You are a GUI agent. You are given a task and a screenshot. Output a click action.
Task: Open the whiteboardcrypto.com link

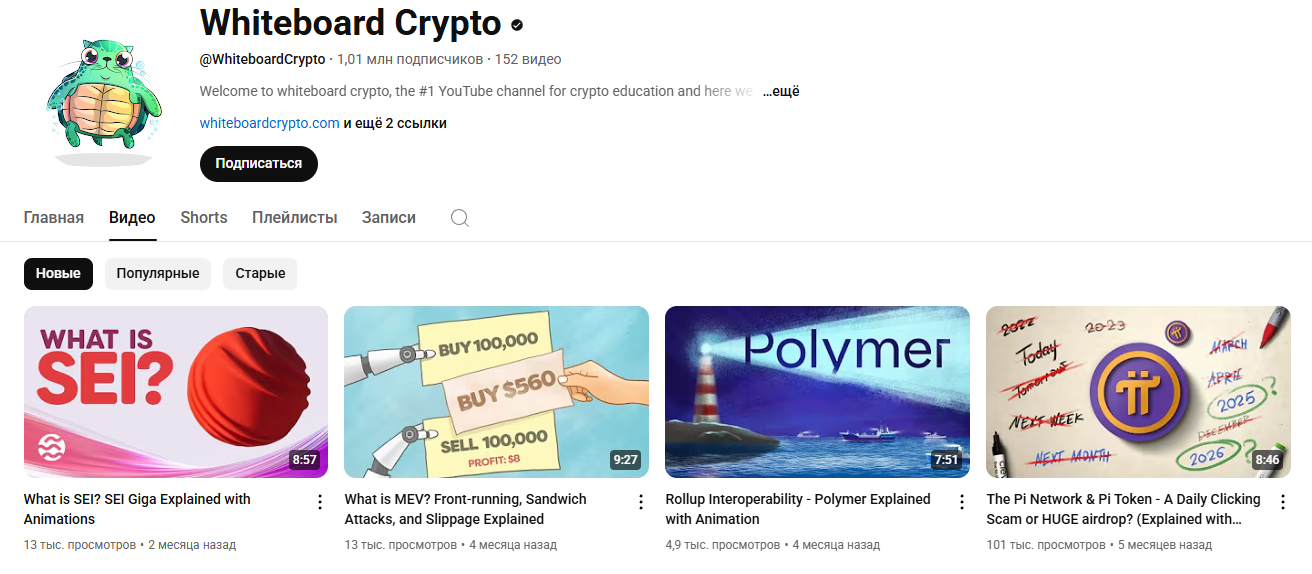(270, 123)
